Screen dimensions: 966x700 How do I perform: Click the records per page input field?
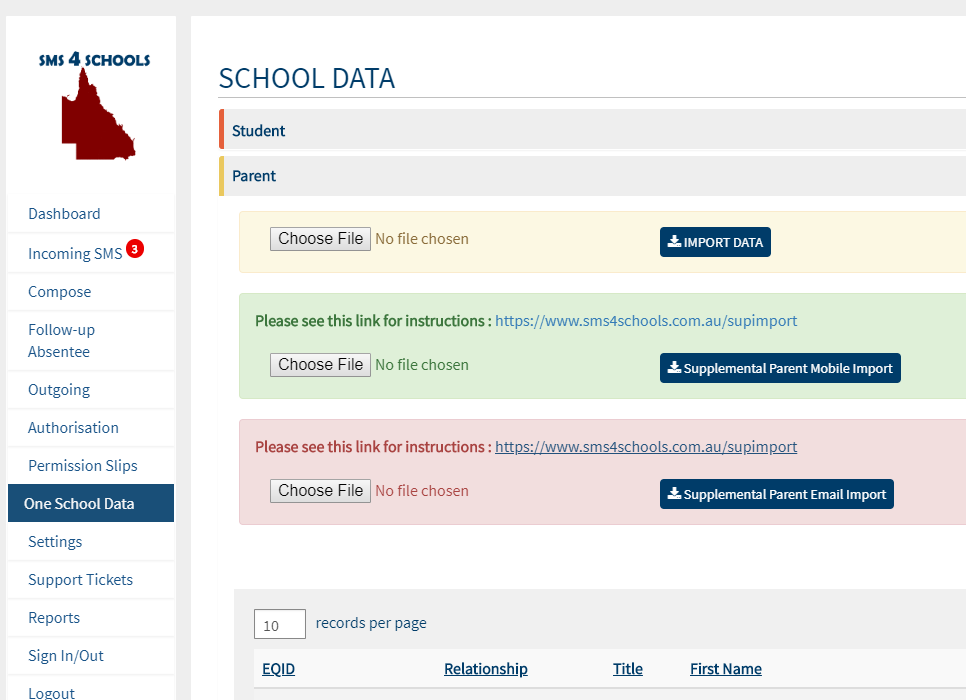coord(279,624)
